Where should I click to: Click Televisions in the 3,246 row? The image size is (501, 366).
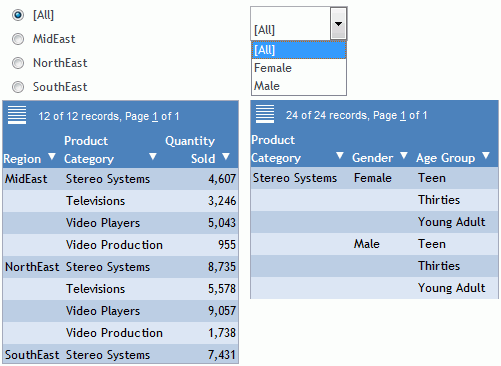tap(96, 201)
